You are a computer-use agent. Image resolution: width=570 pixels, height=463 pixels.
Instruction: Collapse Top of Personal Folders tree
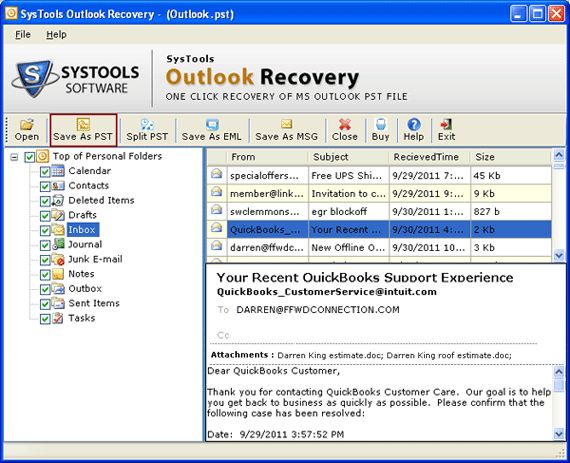click(14, 157)
